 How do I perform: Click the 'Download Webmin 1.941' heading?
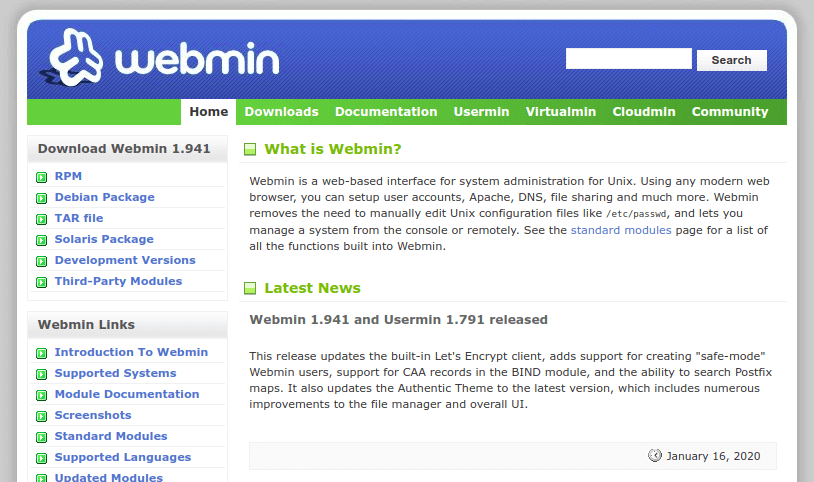point(124,149)
